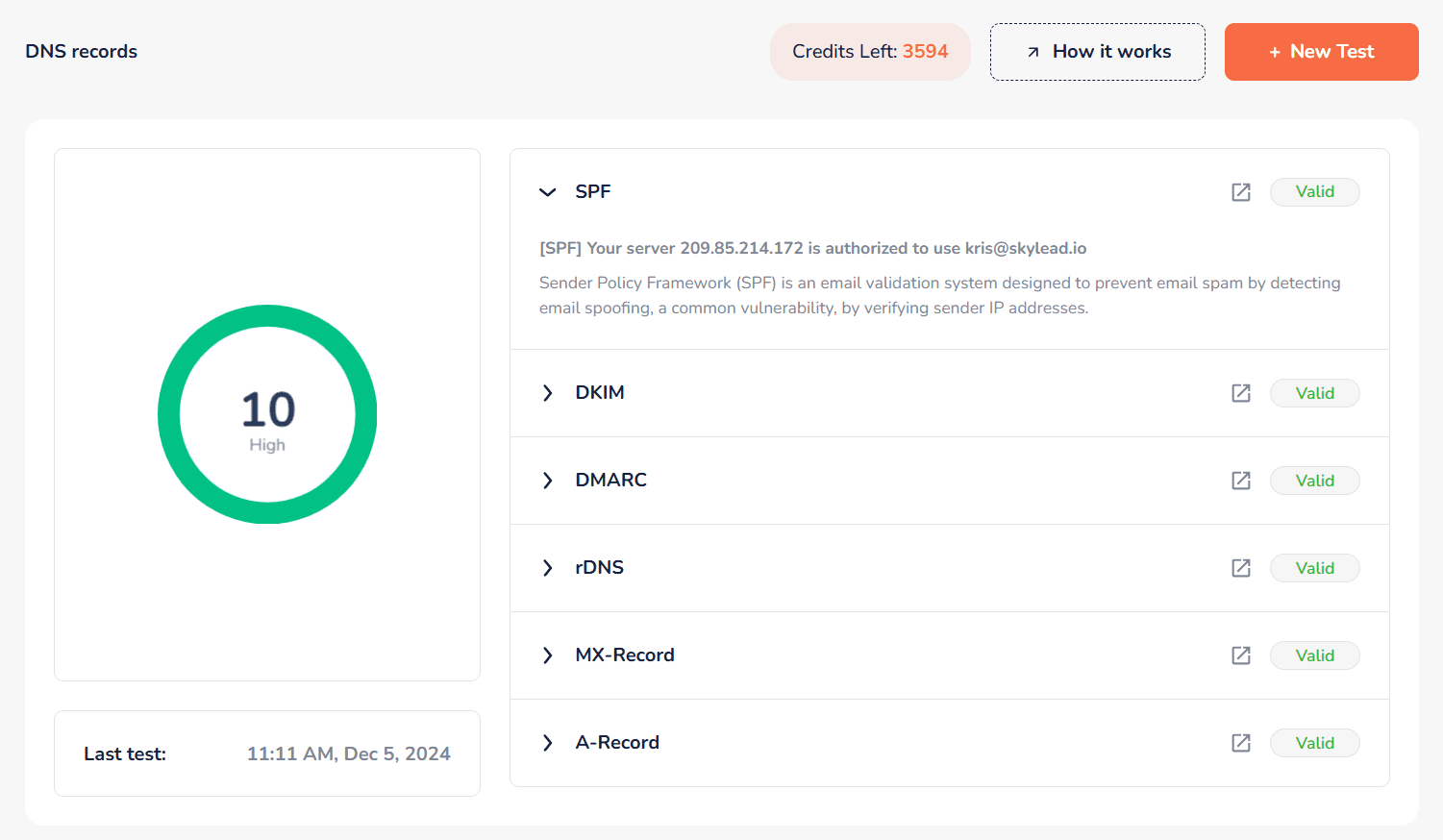Image resolution: width=1443 pixels, height=840 pixels.
Task: Click the last test time 11:11 AM, Dec 5, 2024
Action: pos(349,754)
